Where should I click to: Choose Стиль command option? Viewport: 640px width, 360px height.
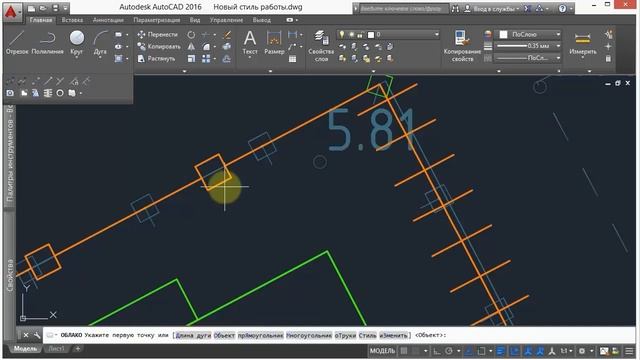tap(367, 336)
